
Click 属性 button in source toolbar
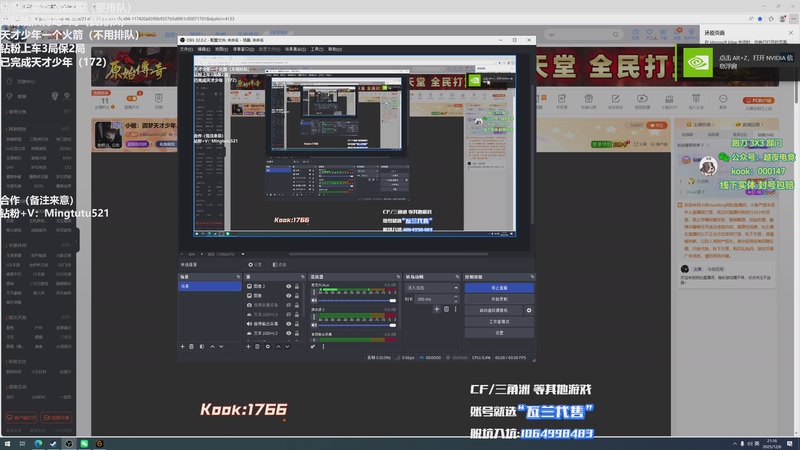[x=255, y=265]
